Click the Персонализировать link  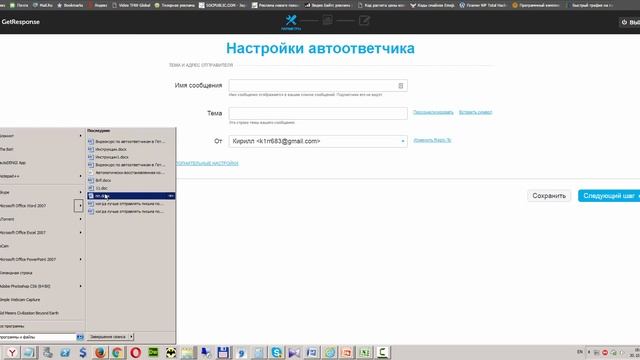pos(433,112)
